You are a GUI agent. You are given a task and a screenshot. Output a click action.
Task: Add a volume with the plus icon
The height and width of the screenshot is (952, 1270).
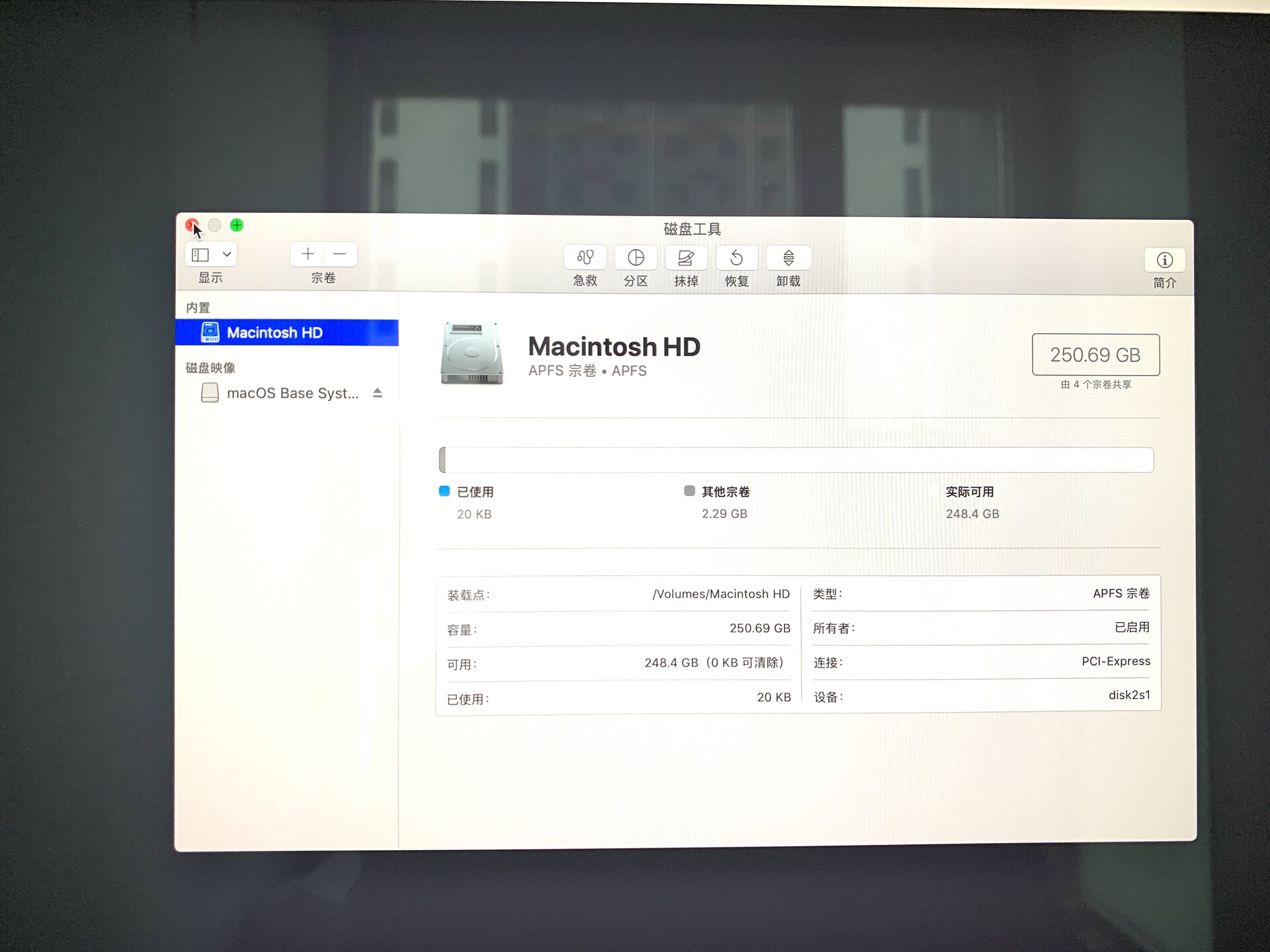(308, 254)
